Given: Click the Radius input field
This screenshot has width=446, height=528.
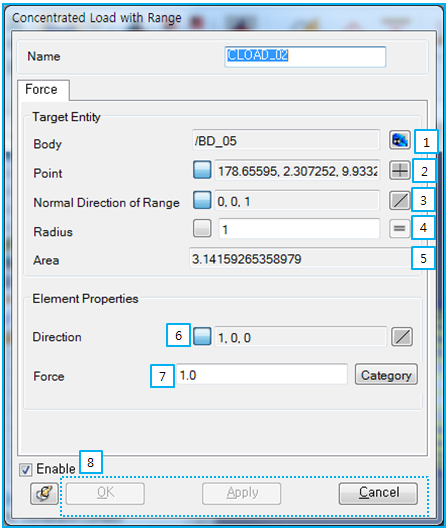Looking at the screenshot, I should [299, 229].
